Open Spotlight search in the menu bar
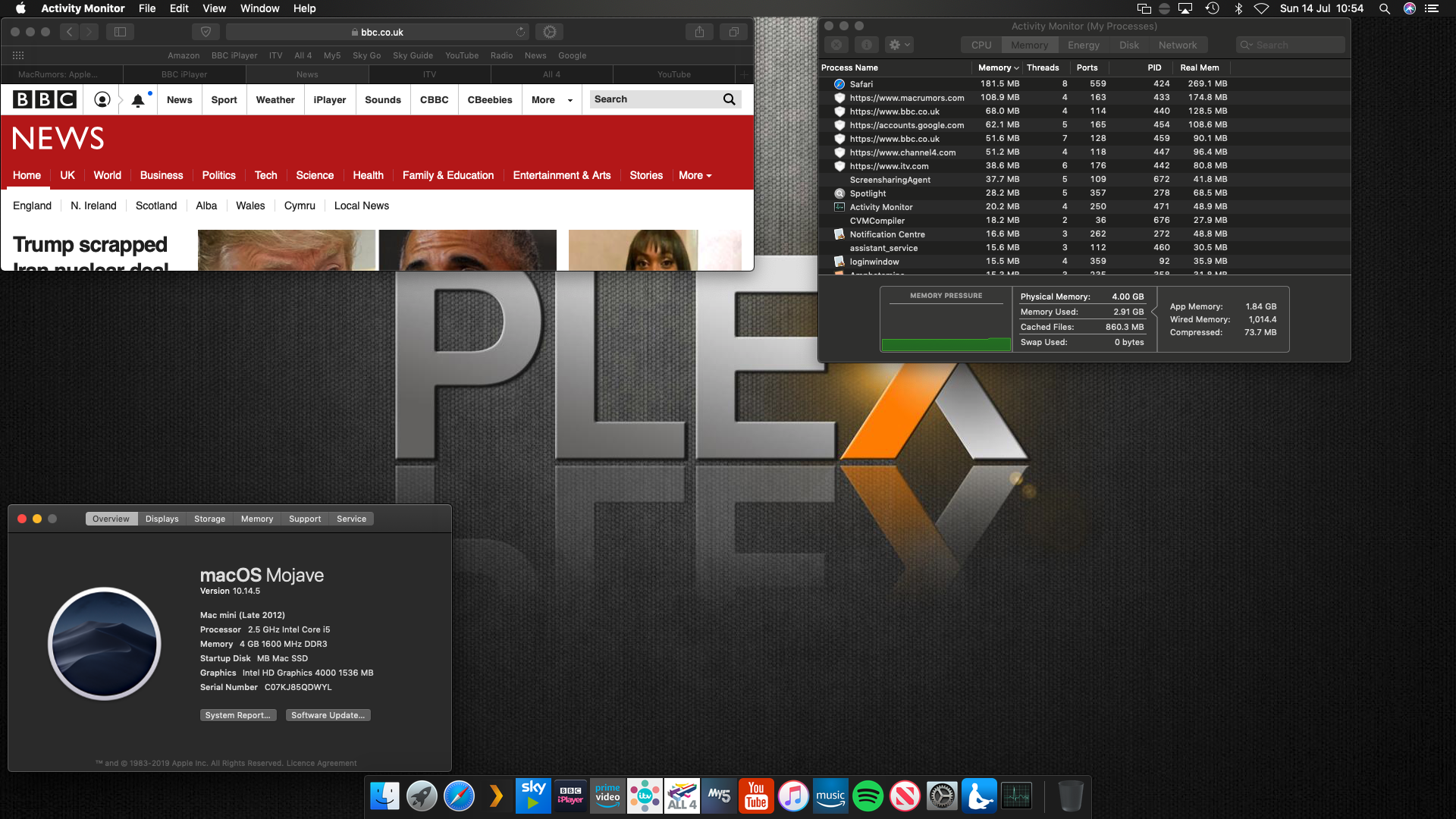This screenshot has width=1456, height=819. (x=1384, y=8)
